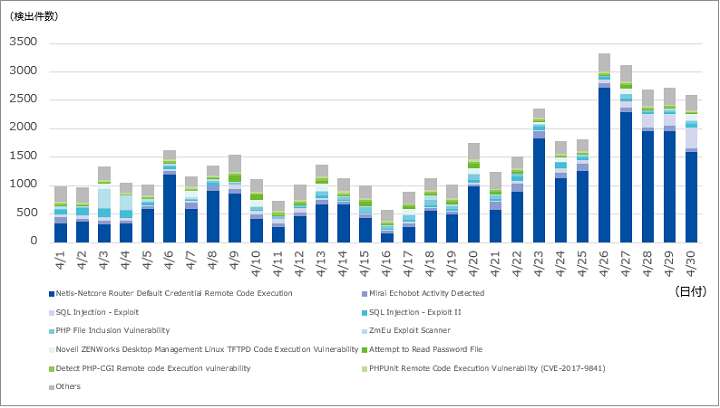Select the 'SQL Injection - Exploit II' legend label
720x408 pixels.
click(415, 313)
